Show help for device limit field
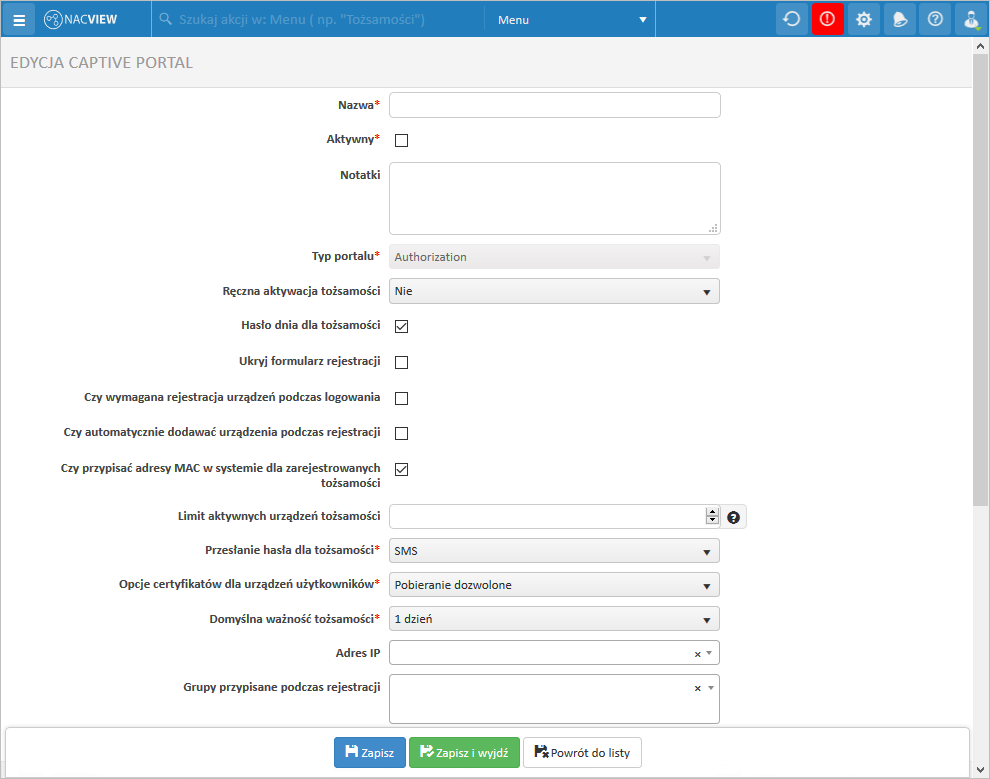The width and height of the screenshot is (990, 779). click(734, 517)
